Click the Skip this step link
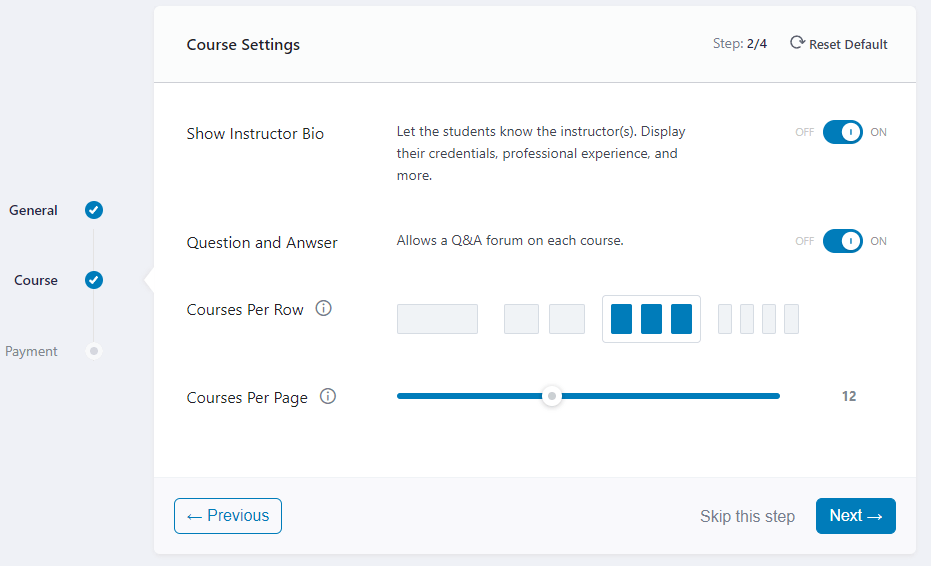The height and width of the screenshot is (566, 931). coord(747,516)
